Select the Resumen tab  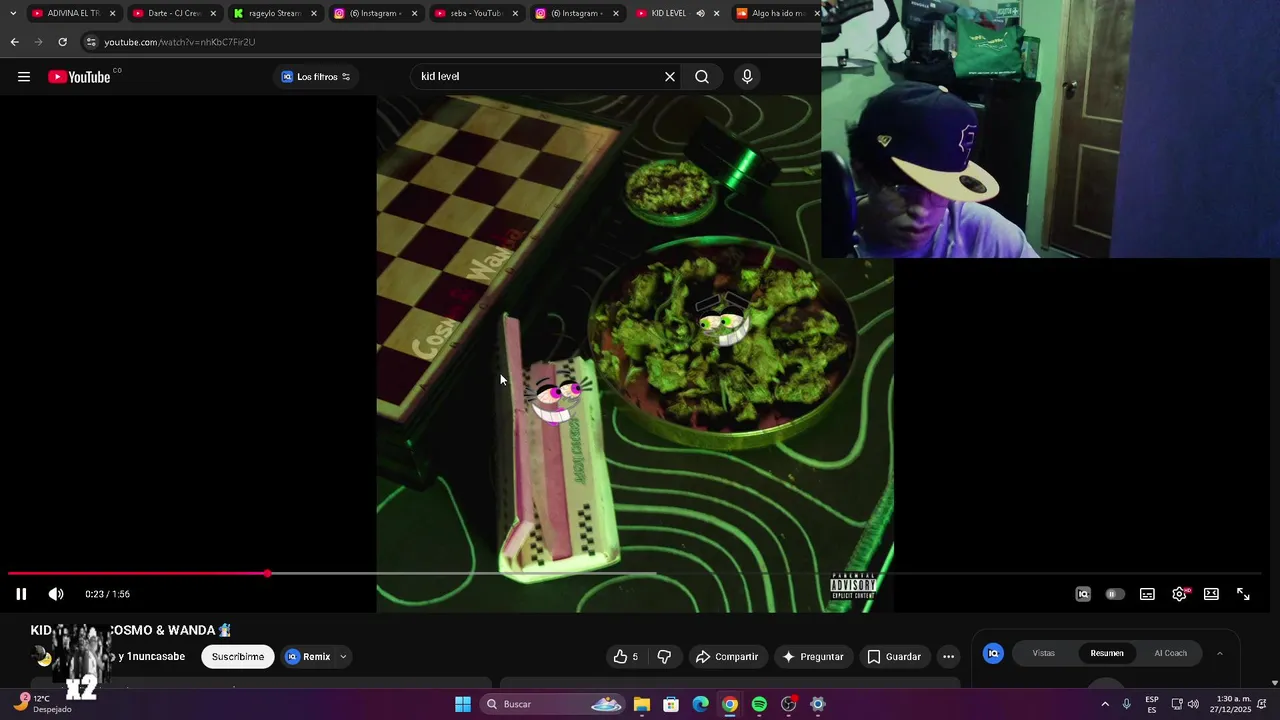(1107, 653)
